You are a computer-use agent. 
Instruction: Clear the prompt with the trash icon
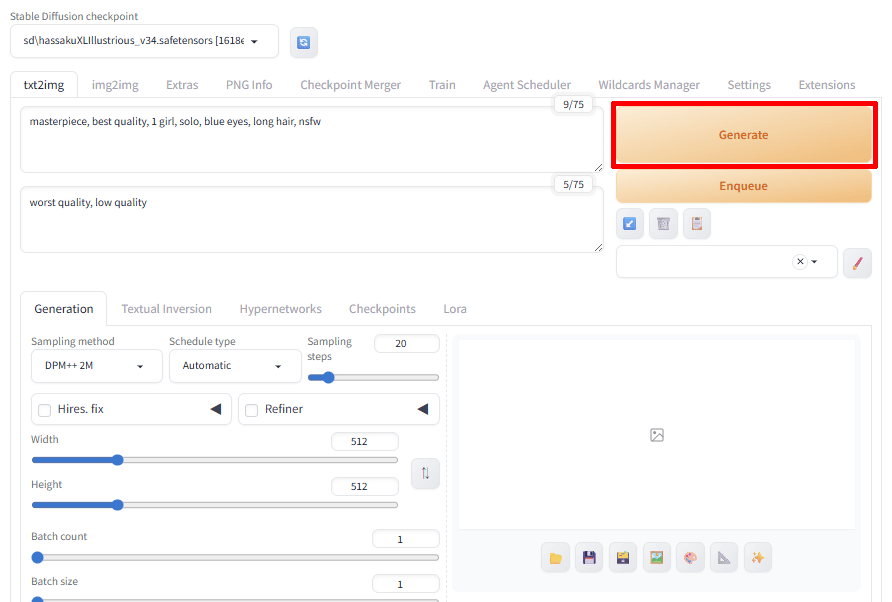663,224
